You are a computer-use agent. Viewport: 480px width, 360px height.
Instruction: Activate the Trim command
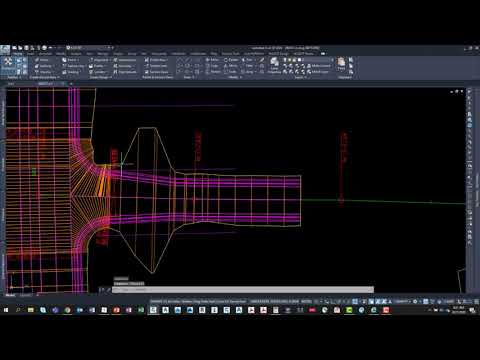[x=248, y=60]
